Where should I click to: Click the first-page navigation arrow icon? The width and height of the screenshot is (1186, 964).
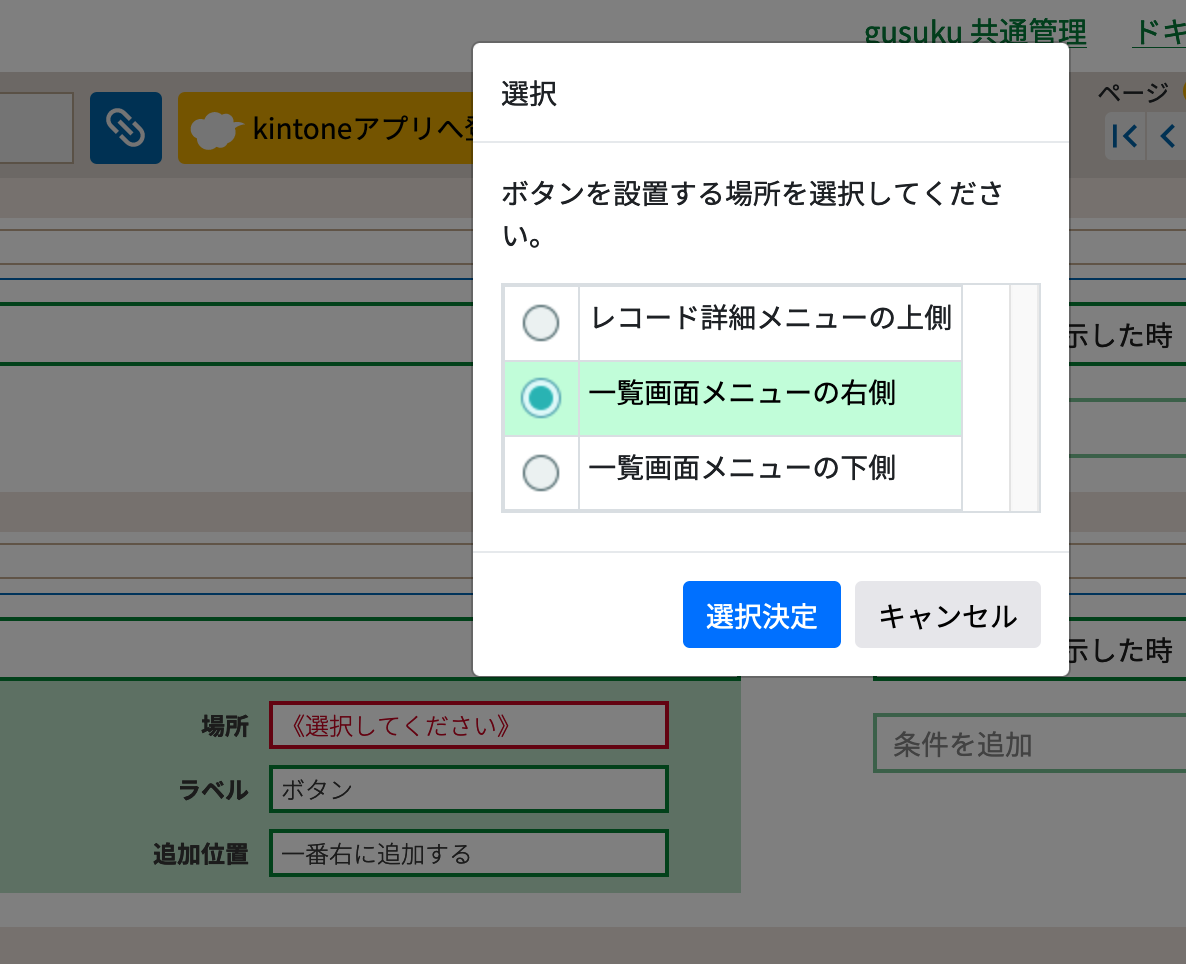click(1124, 136)
